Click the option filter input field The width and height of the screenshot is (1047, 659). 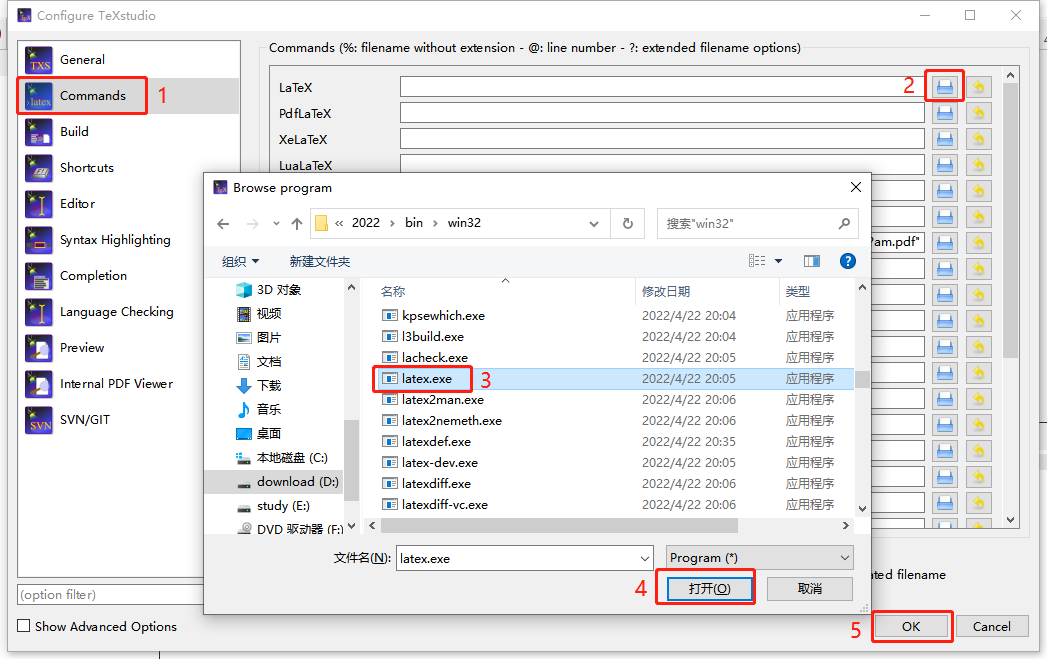tap(111, 594)
